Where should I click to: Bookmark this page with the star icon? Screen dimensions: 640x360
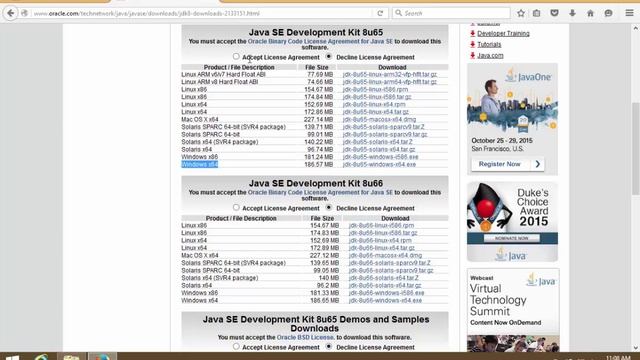point(521,13)
